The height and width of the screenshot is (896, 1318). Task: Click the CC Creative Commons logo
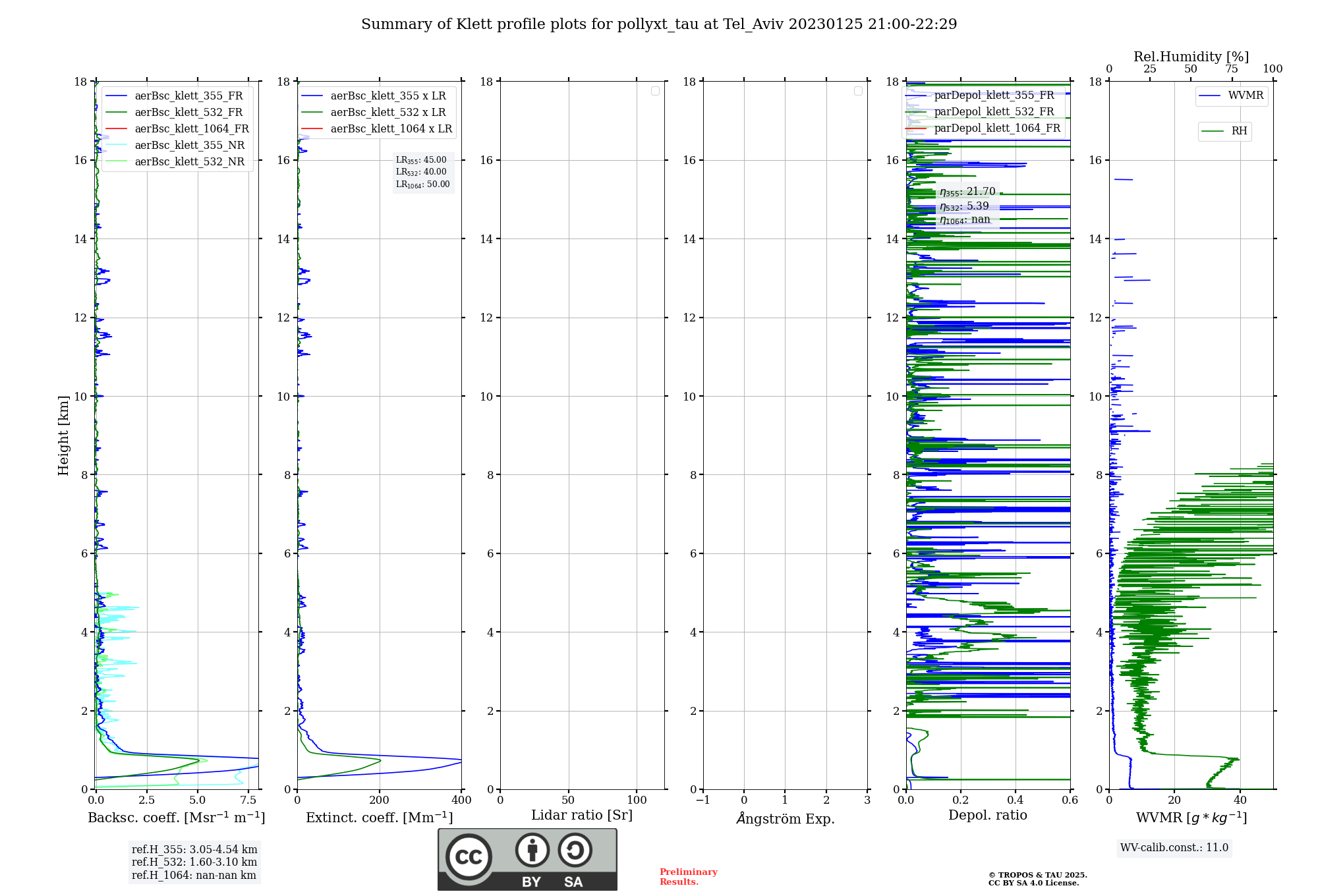(x=469, y=856)
